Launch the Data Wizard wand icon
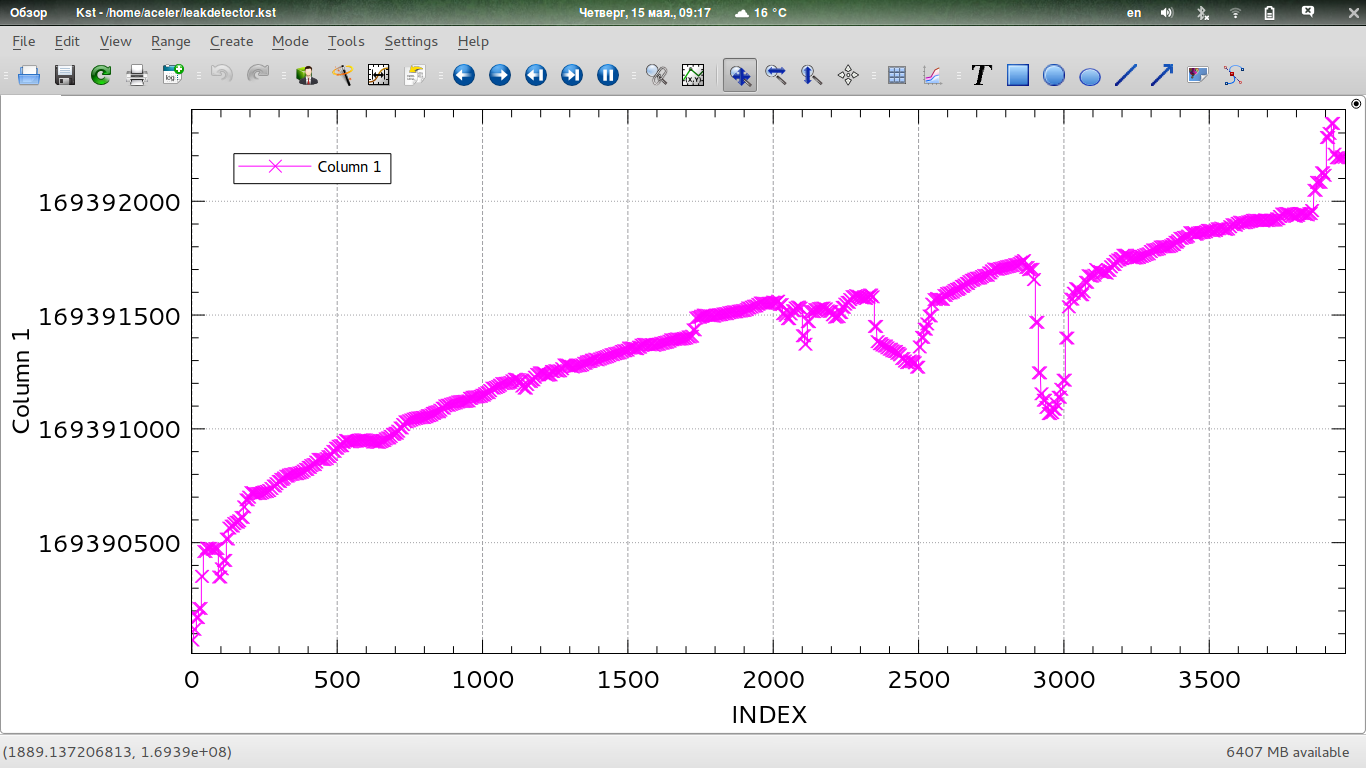 [343, 75]
